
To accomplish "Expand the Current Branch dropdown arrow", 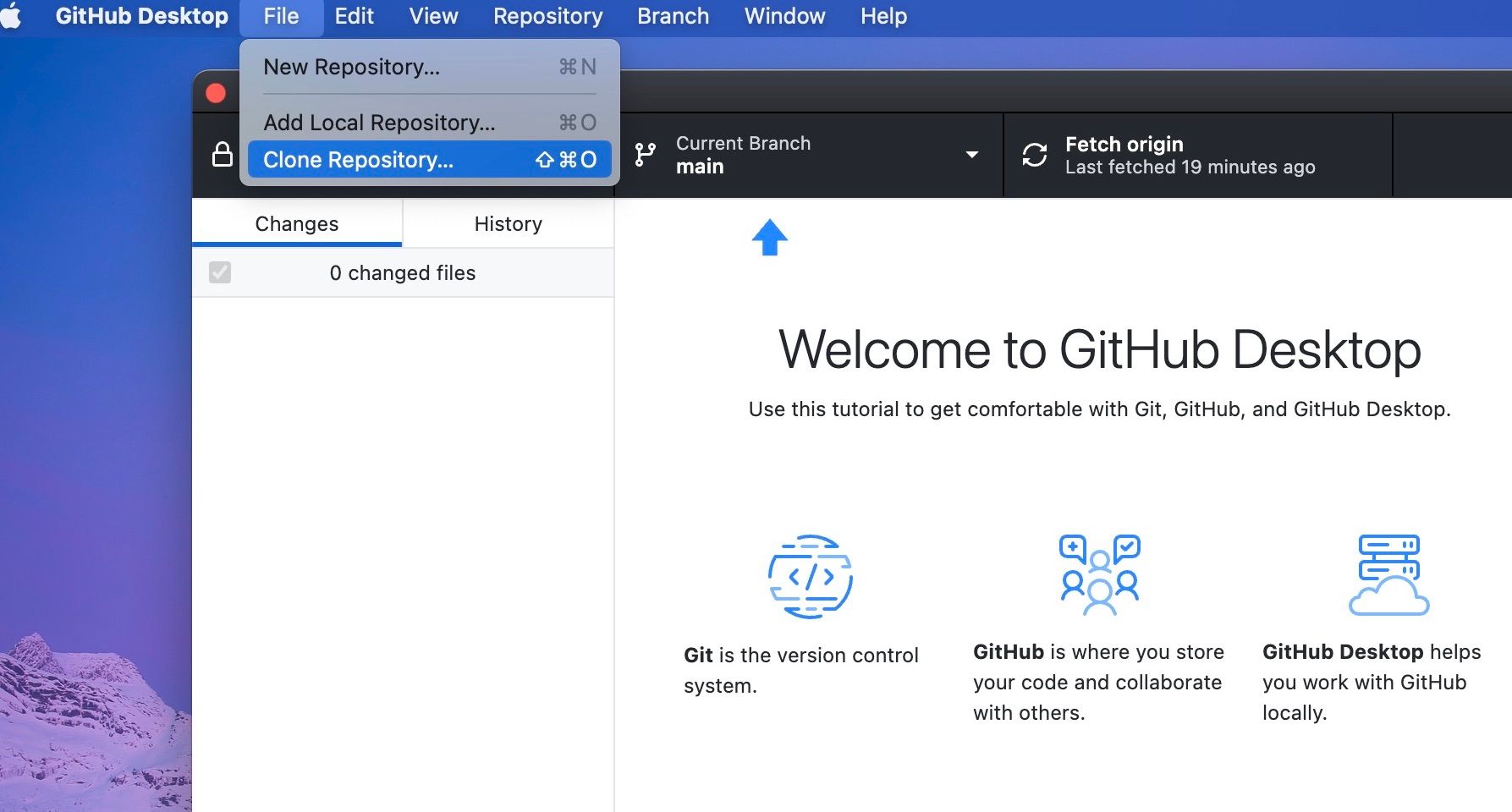I will tap(972, 155).
